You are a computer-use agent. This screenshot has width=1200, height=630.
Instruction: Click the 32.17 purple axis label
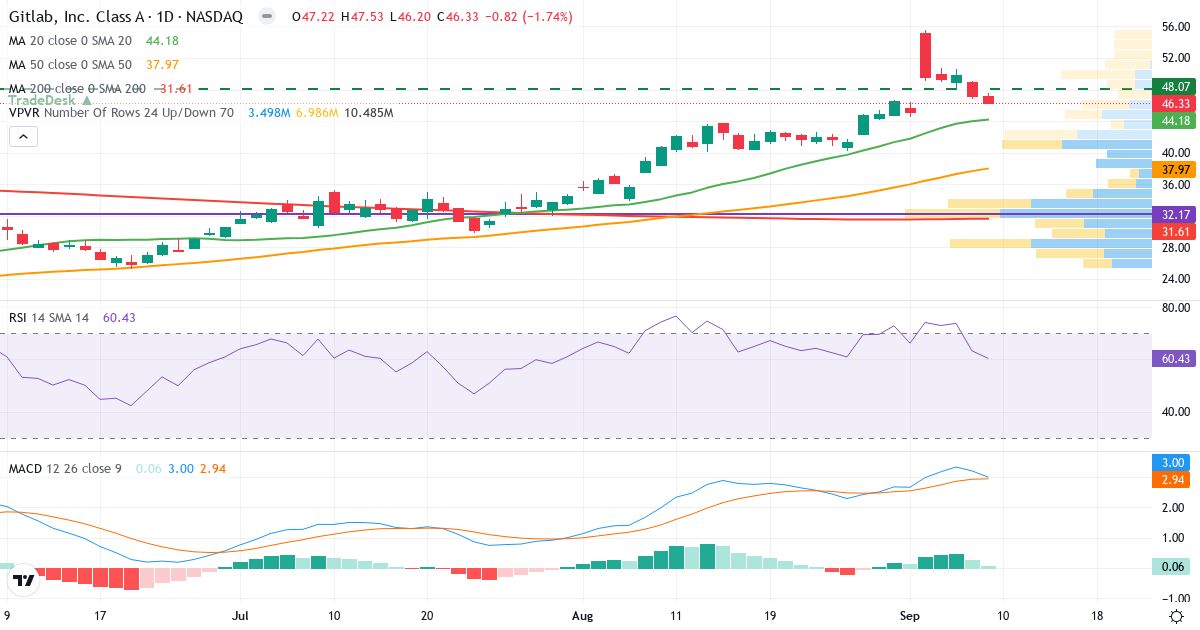[x=1174, y=214]
